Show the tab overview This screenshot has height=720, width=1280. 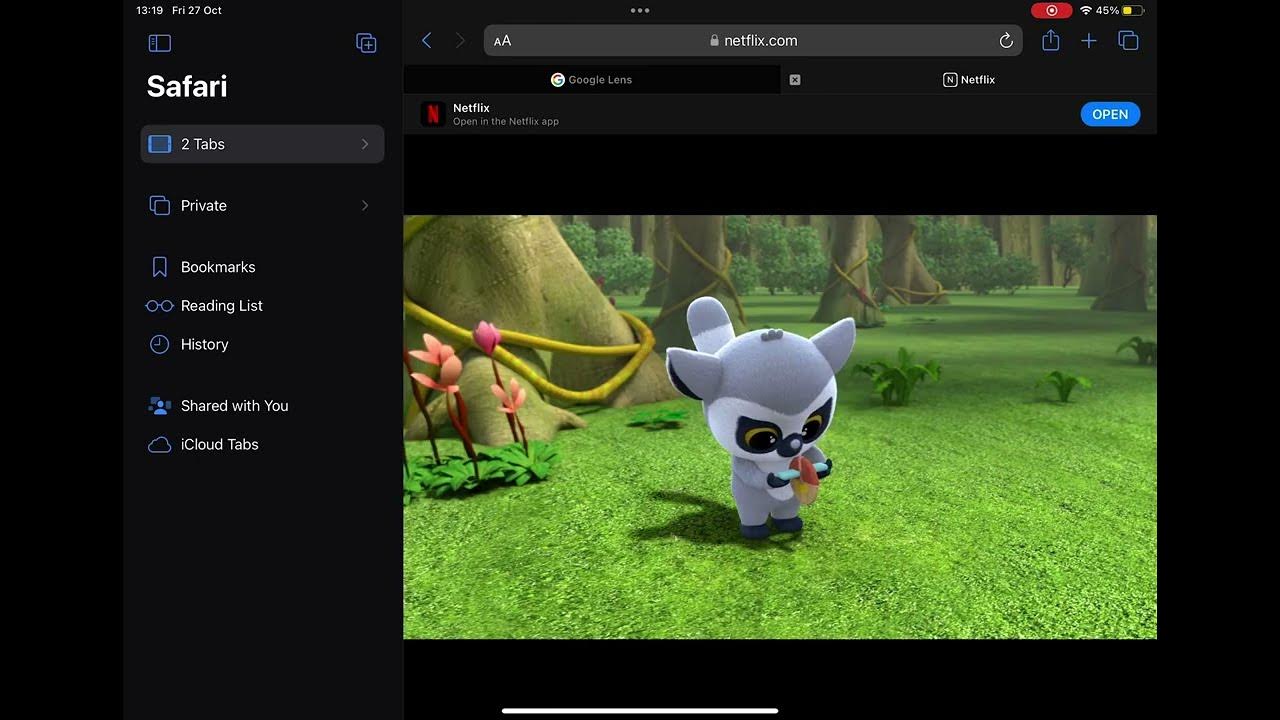tap(1129, 41)
